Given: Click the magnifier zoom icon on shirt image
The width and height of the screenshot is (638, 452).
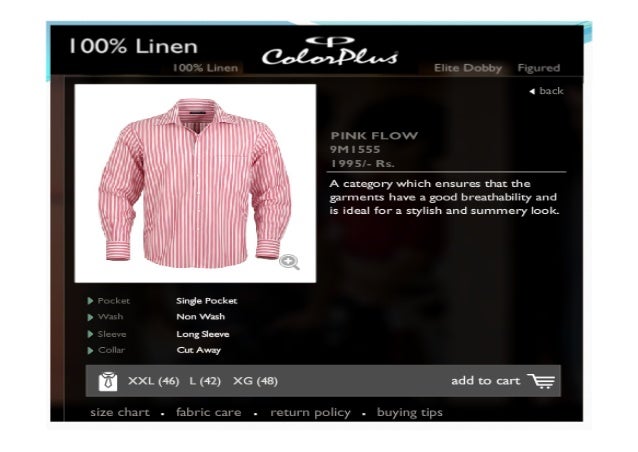Looking at the screenshot, I should tap(289, 262).
